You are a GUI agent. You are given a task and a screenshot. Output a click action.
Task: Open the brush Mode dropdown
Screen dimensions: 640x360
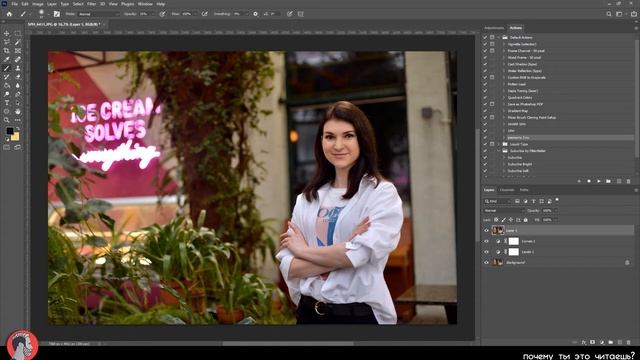click(x=99, y=14)
